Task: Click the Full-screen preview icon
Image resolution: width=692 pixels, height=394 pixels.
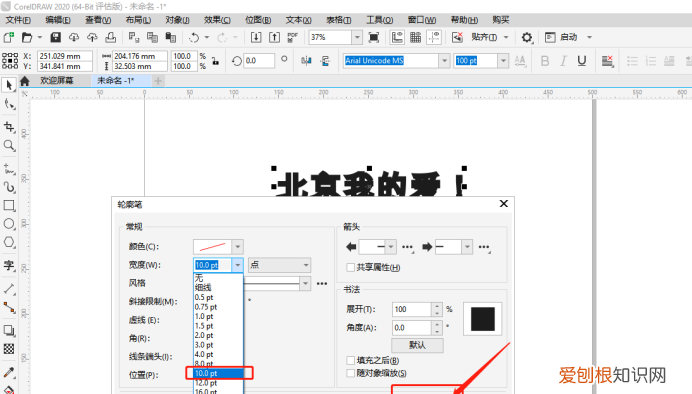Action: pos(374,38)
